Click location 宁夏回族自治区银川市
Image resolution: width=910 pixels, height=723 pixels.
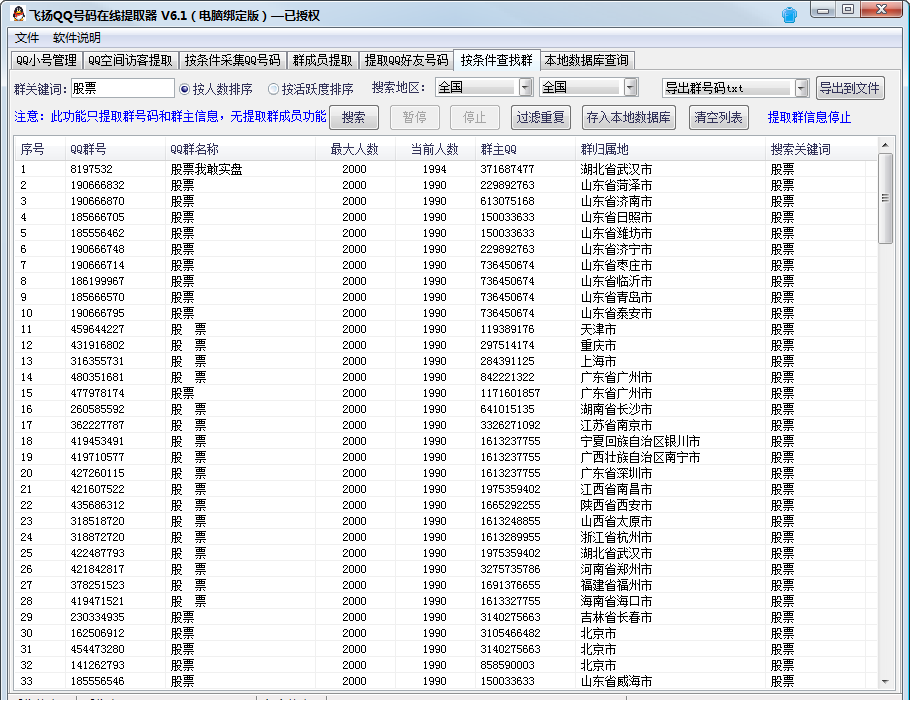[x=640, y=442]
